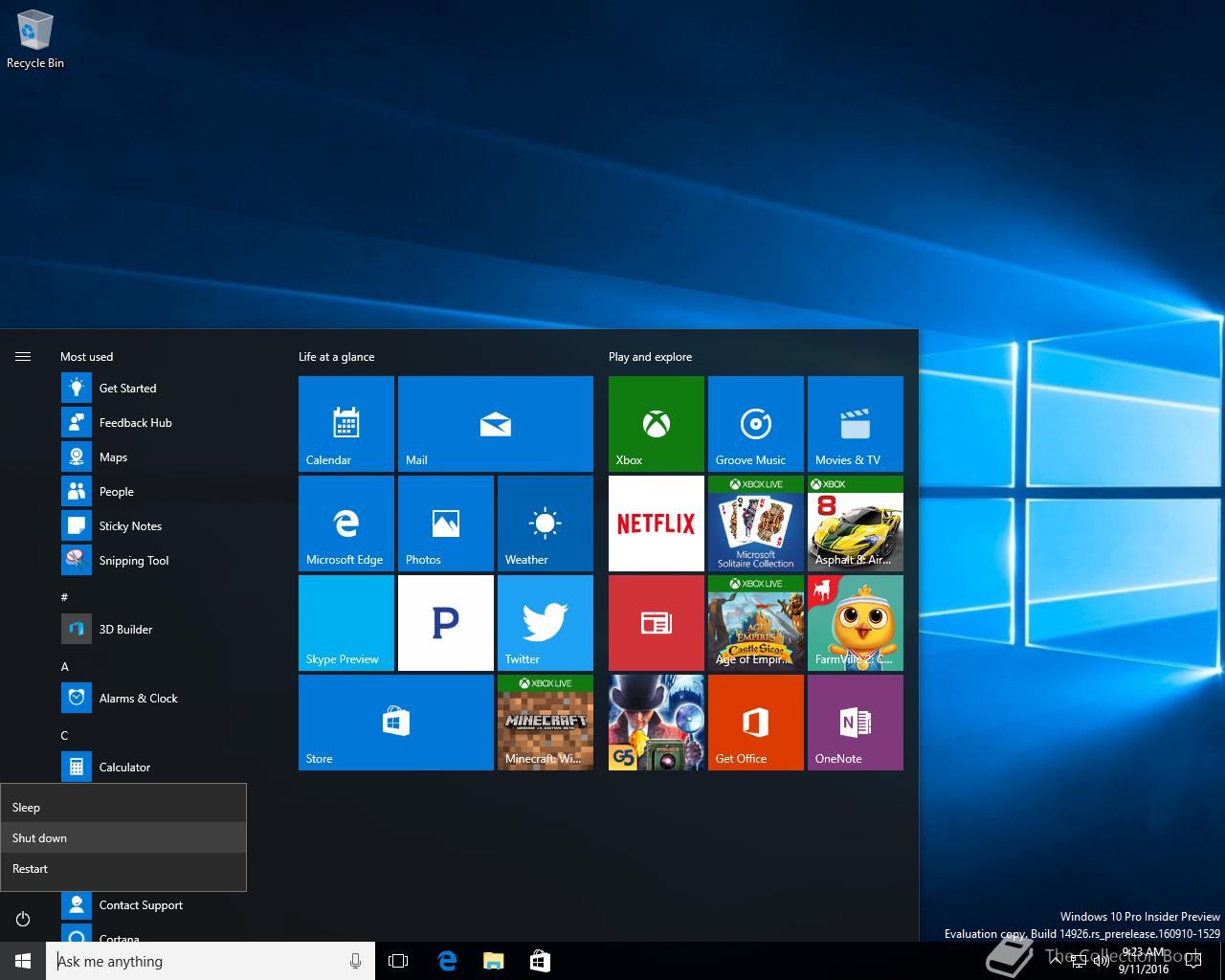Open the Groove Music tile
Screen dimensions: 1225x980
pos(756,424)
